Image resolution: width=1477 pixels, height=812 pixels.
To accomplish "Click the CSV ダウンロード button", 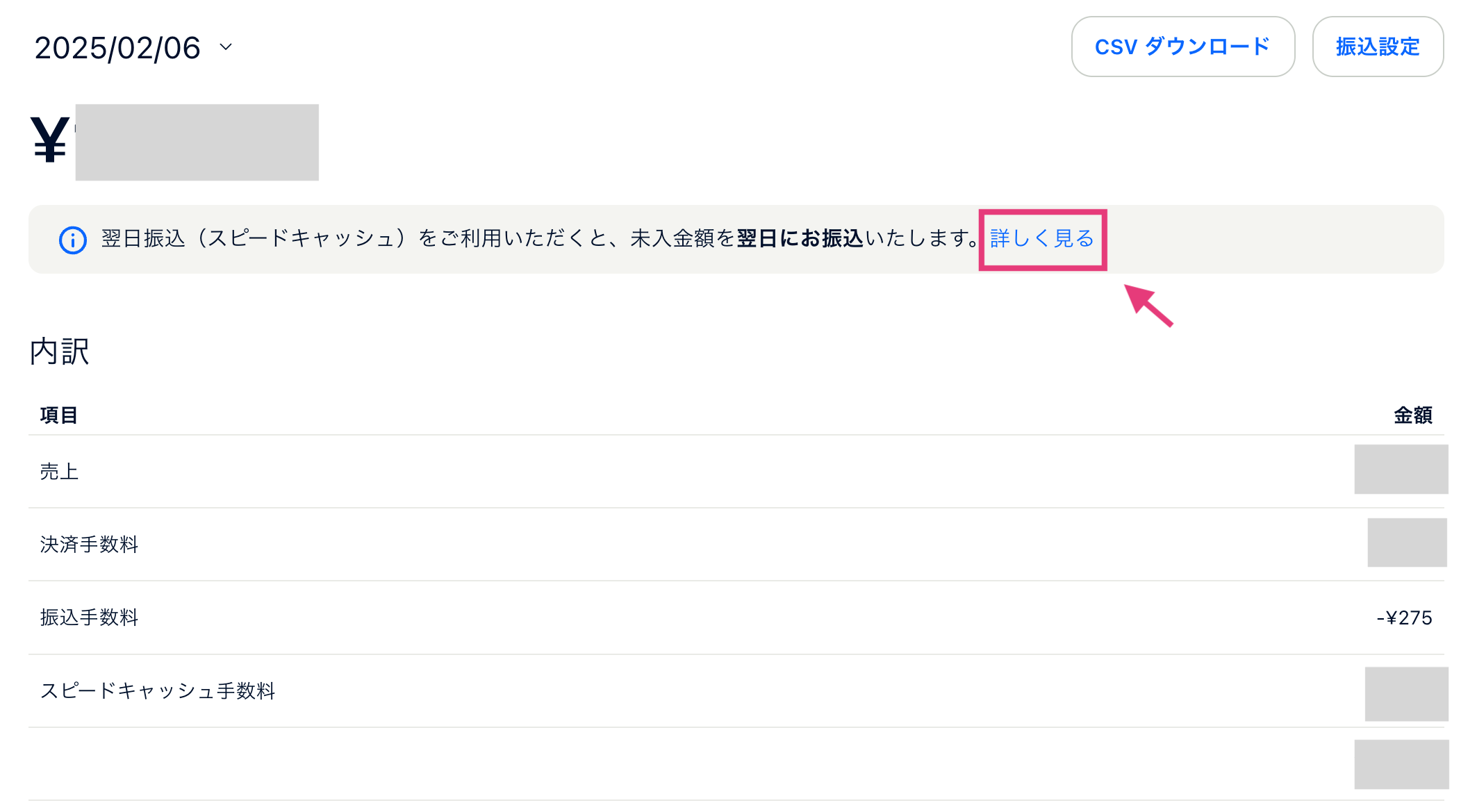I will tap(1182, 47).
